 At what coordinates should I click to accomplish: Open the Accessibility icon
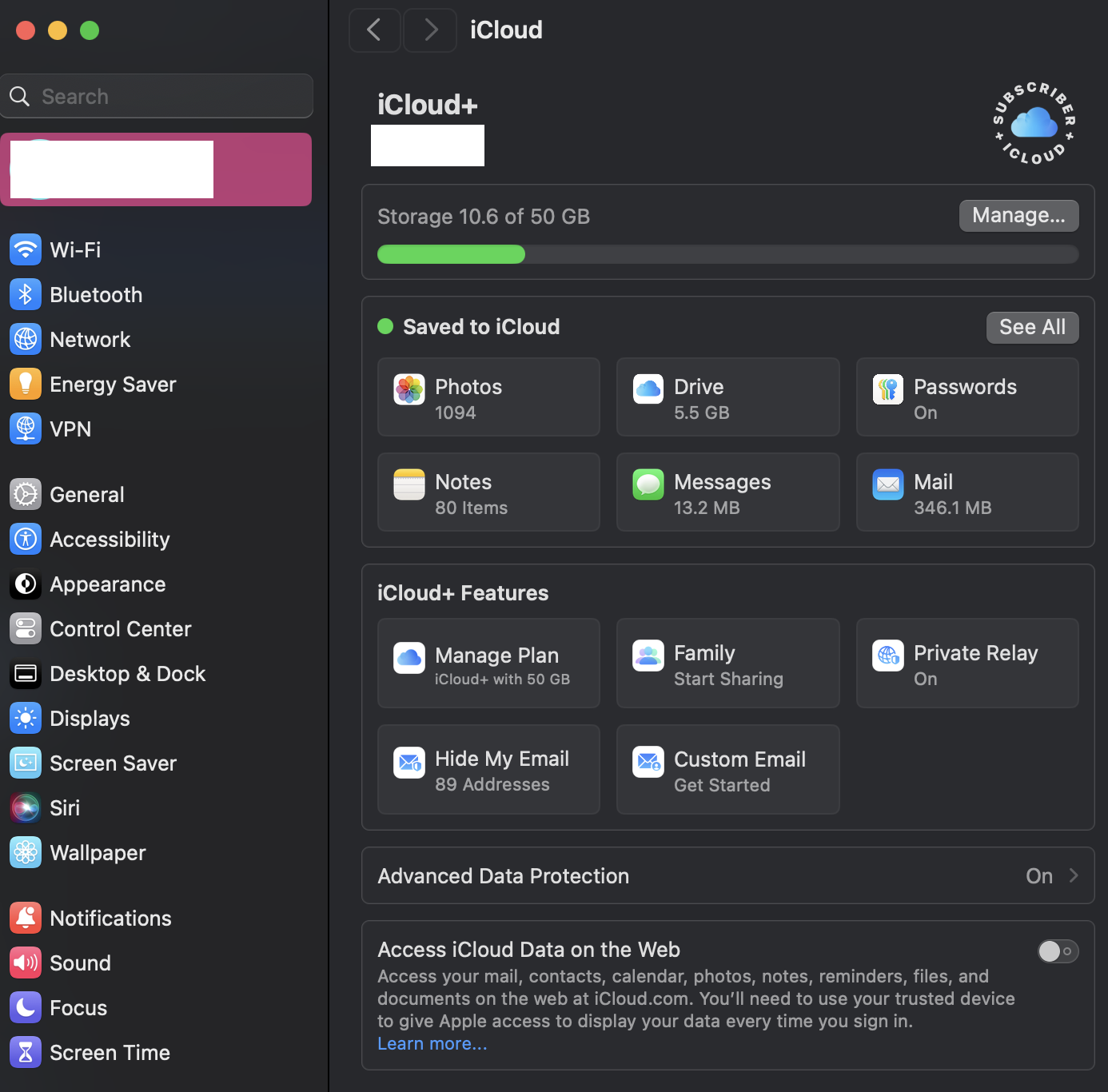26,539
